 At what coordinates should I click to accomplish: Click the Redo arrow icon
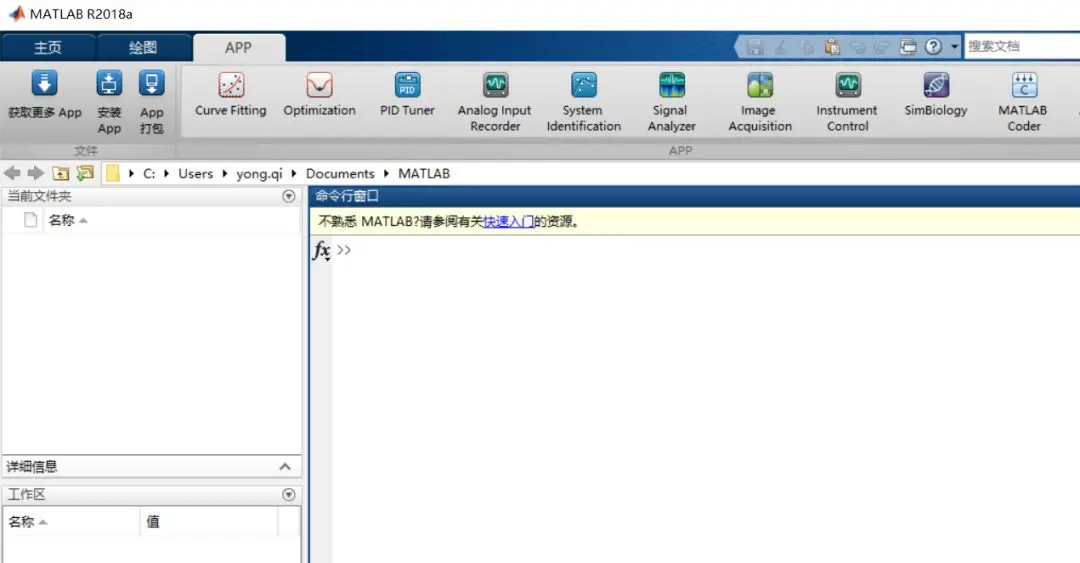[x=882, y=47]
